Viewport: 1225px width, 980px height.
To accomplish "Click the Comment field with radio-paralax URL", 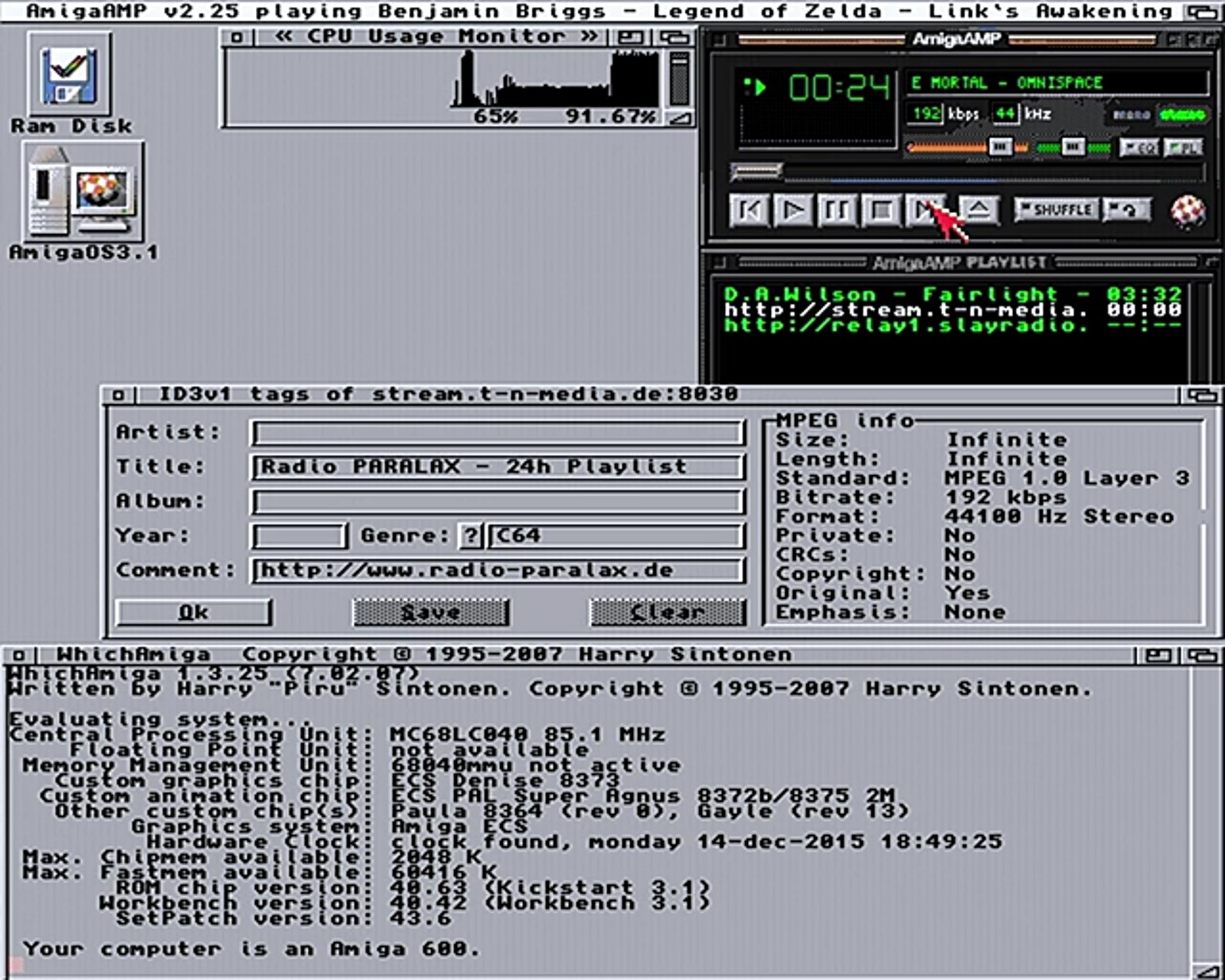I will [x=498, y=570].
